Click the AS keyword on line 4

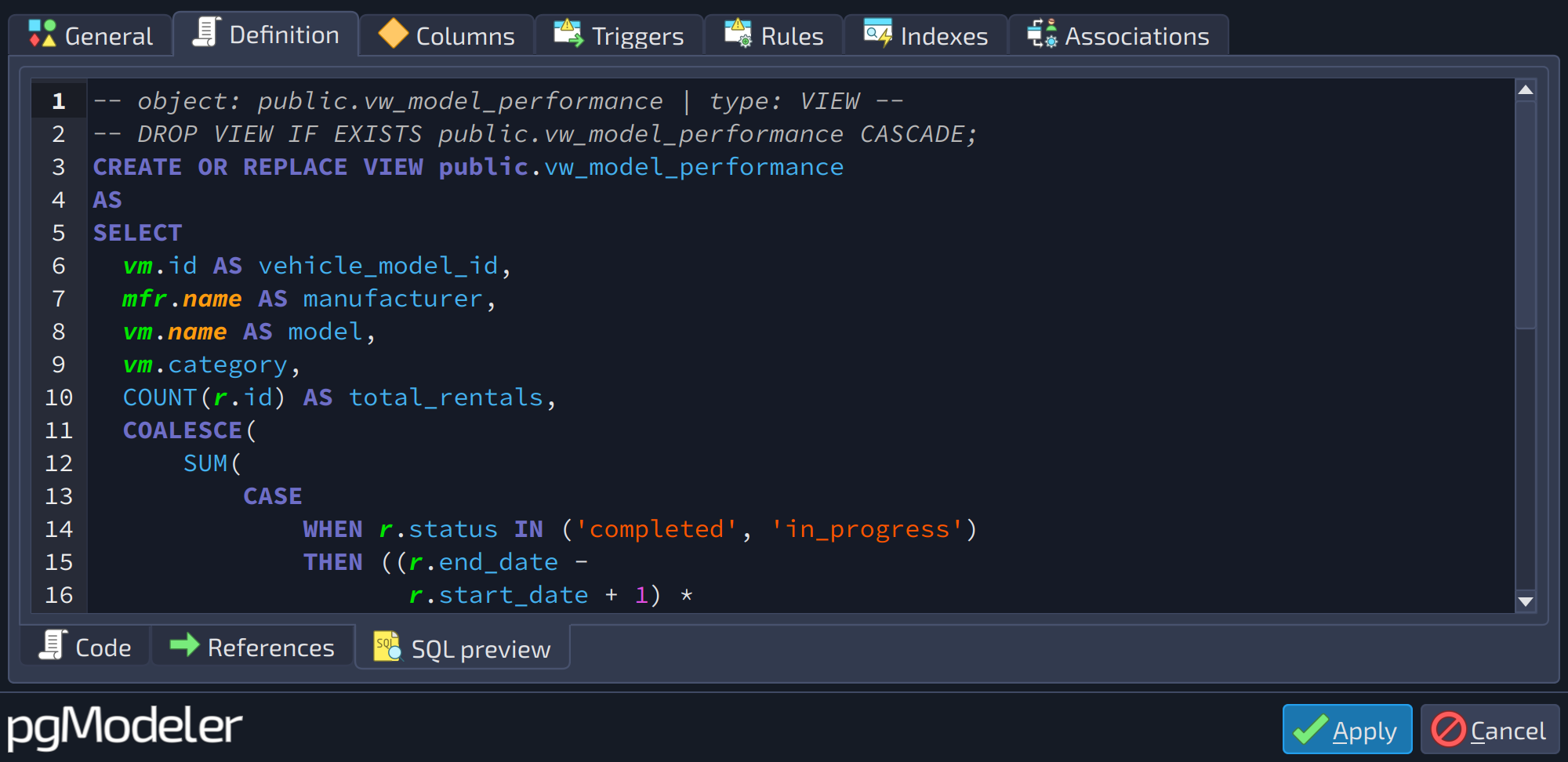[107, 200]
